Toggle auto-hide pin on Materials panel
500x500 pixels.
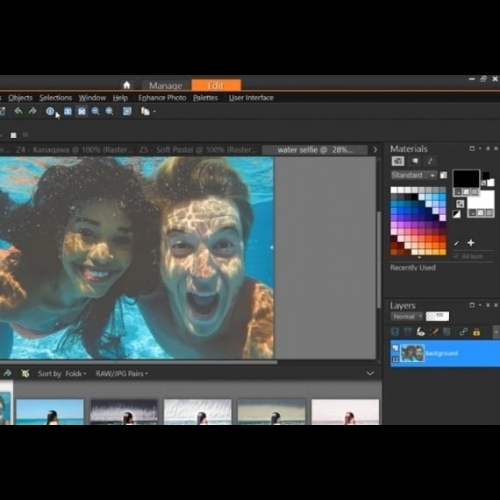click(488, 149)
